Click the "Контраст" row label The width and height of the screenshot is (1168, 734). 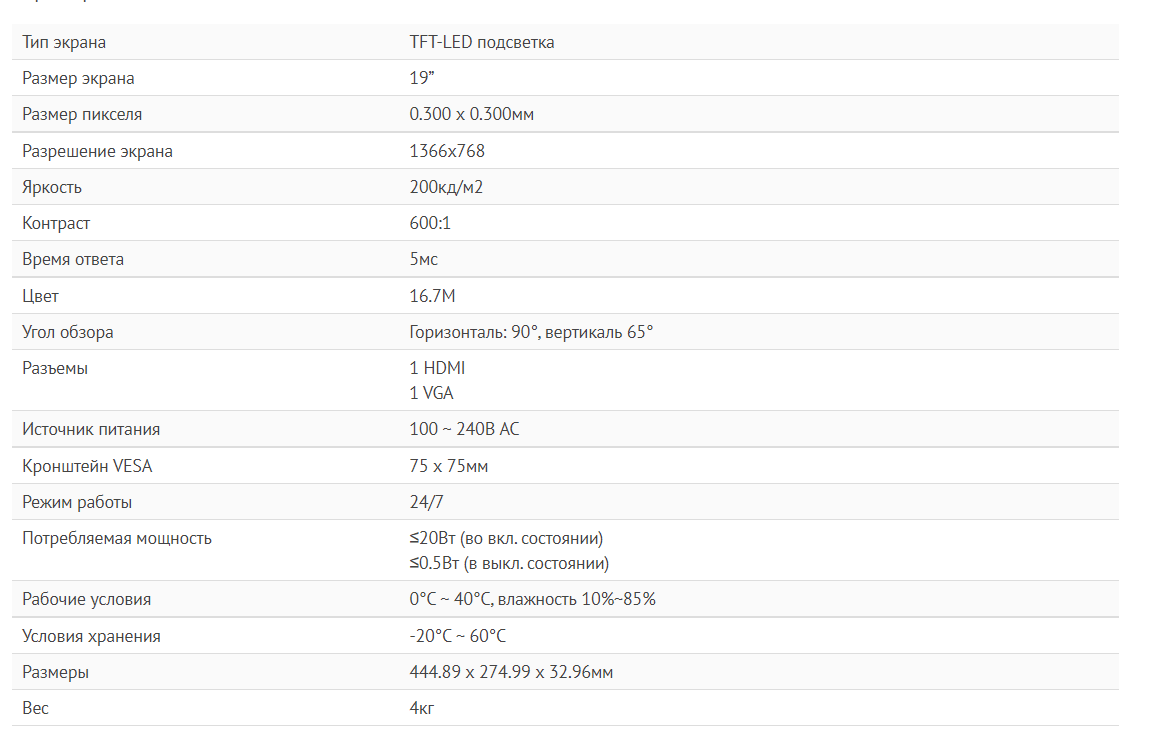56,223
